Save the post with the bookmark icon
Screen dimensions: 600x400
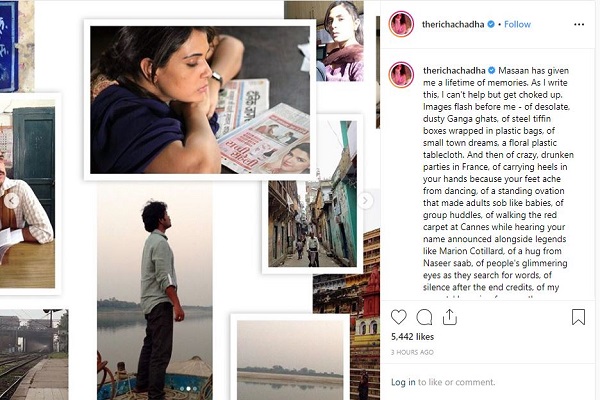pos(578,317)
